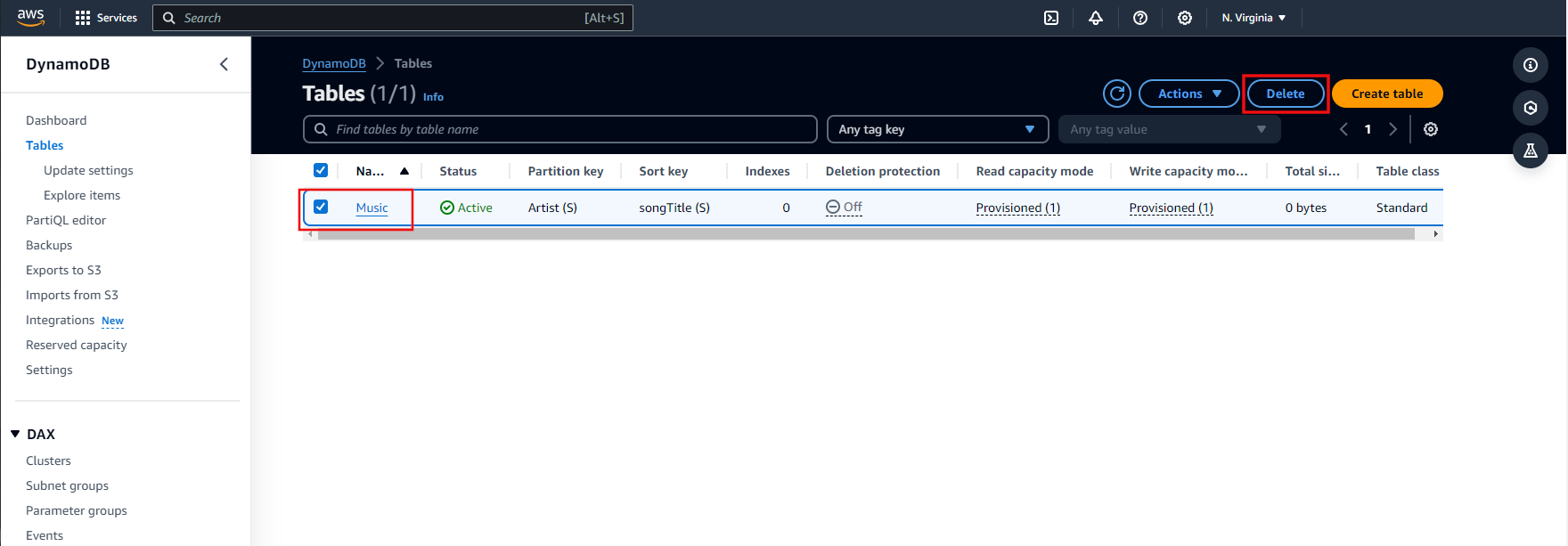Open the flask experiments icon at right
Viewport: 1568px width, 546px height.
(1531, 151)
